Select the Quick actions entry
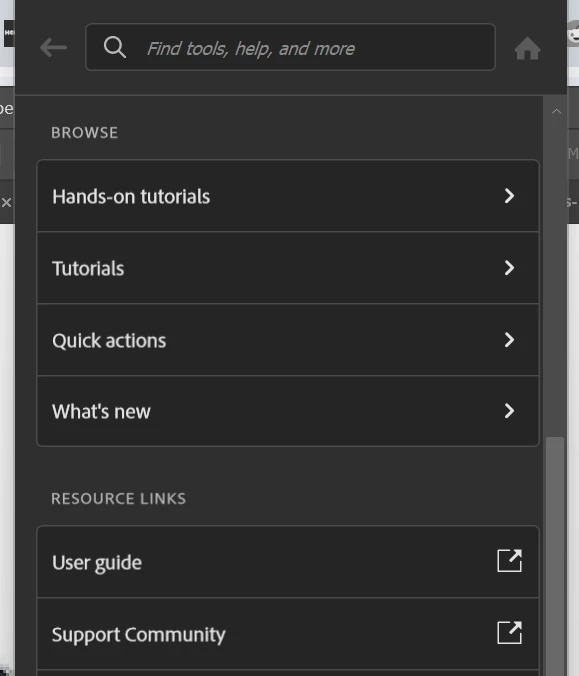 tap(288, 340)
